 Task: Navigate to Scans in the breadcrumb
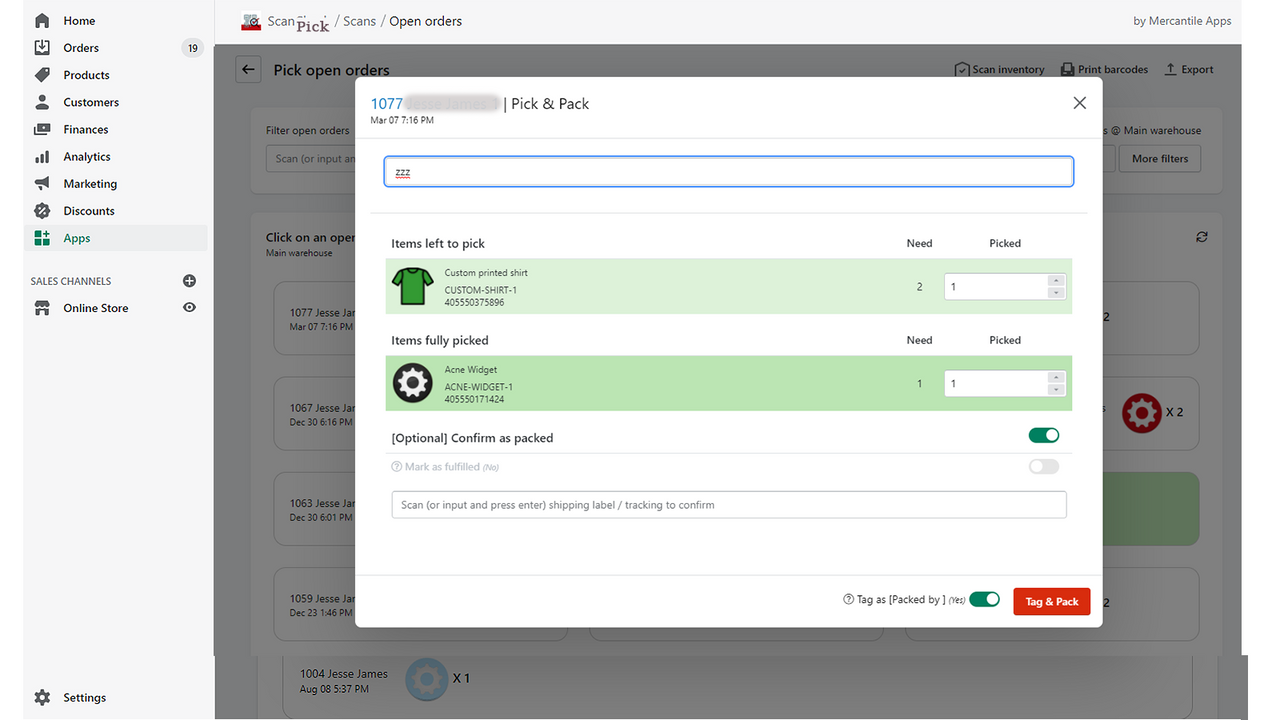tap(359, 20)
